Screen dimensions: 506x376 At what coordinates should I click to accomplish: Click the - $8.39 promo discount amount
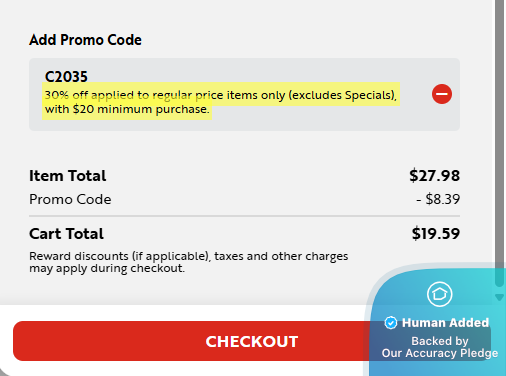coord(438,199)
